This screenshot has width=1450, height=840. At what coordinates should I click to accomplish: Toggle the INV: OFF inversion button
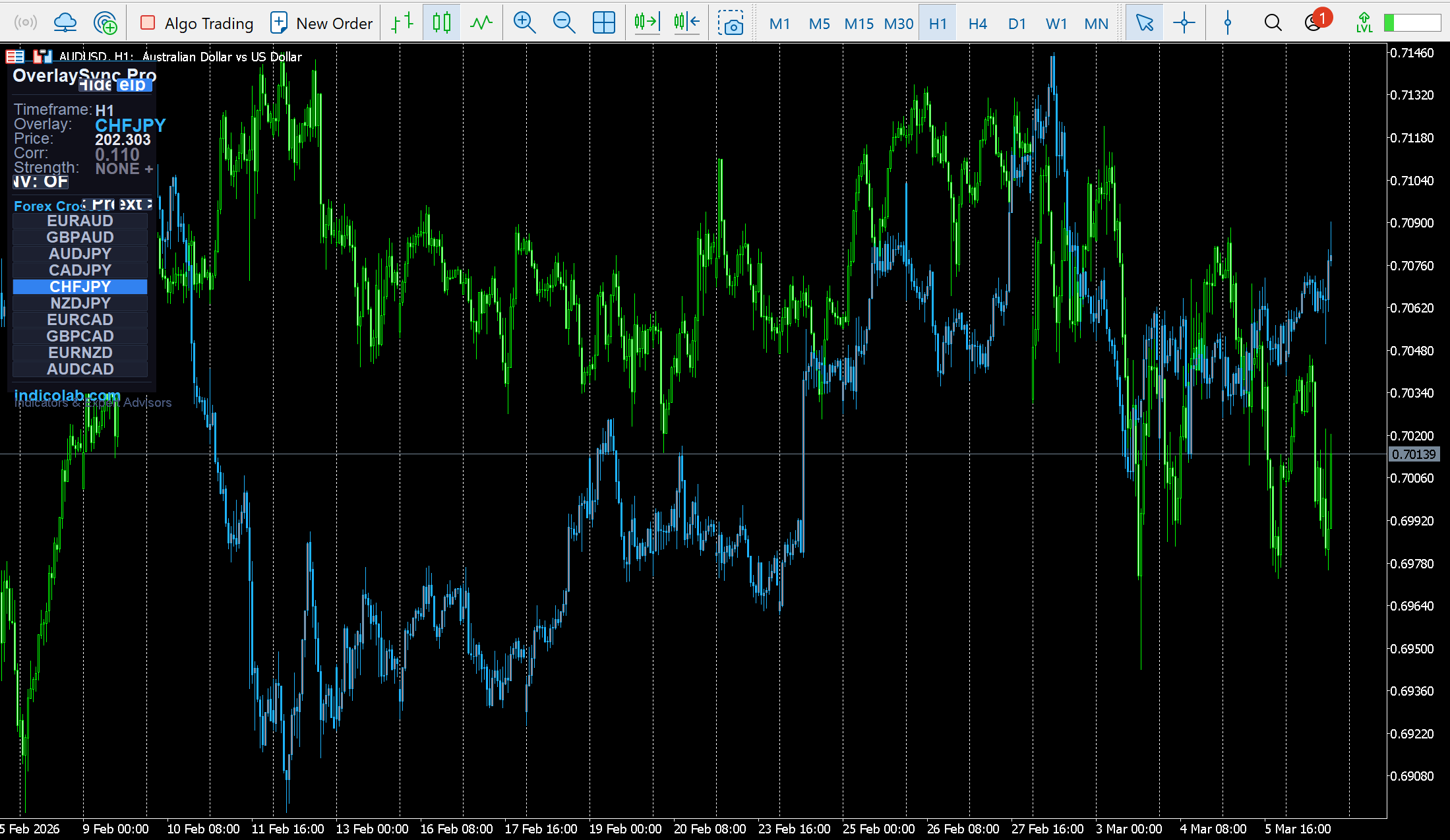coord(41,182)
